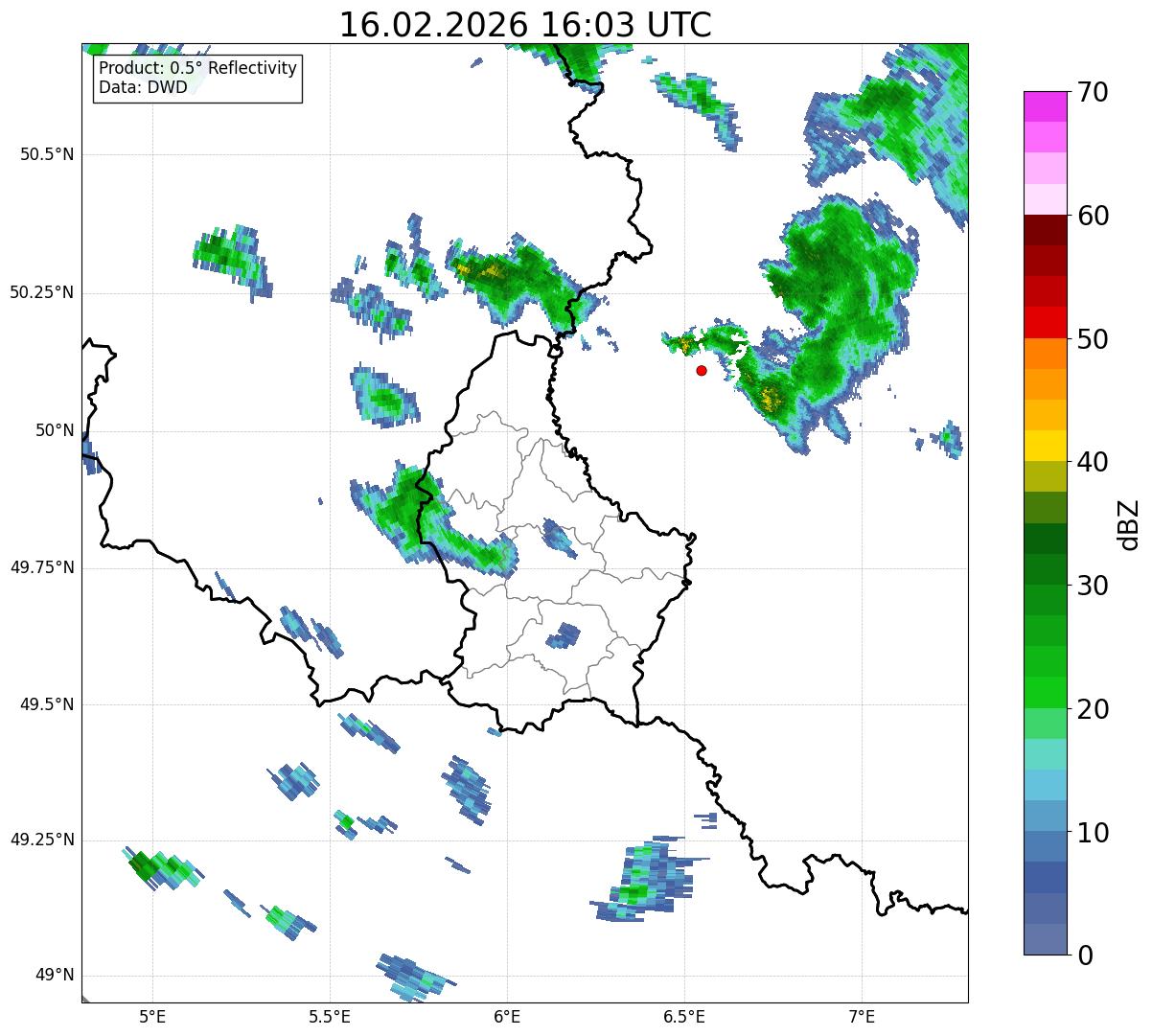Click the 'dBZ' colorbar axis label
1152x1036 pixels.
pos(1129,523)
